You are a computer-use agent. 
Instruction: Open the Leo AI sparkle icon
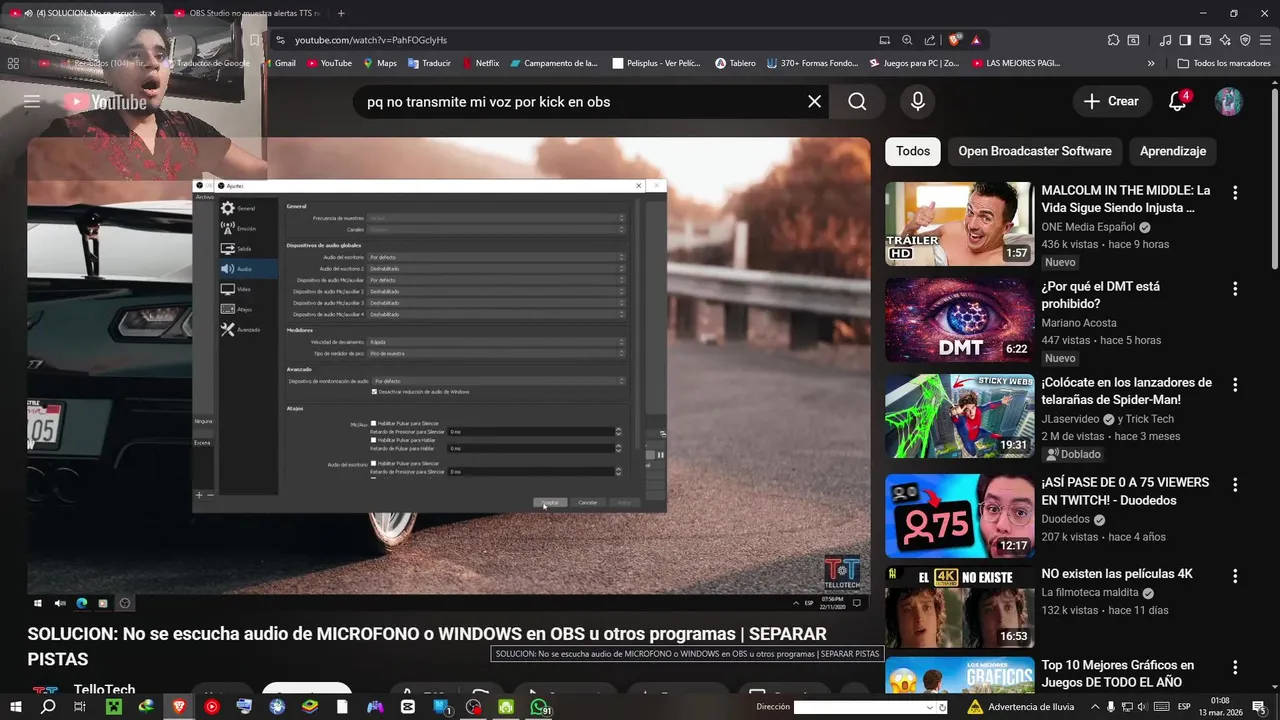1225,40
